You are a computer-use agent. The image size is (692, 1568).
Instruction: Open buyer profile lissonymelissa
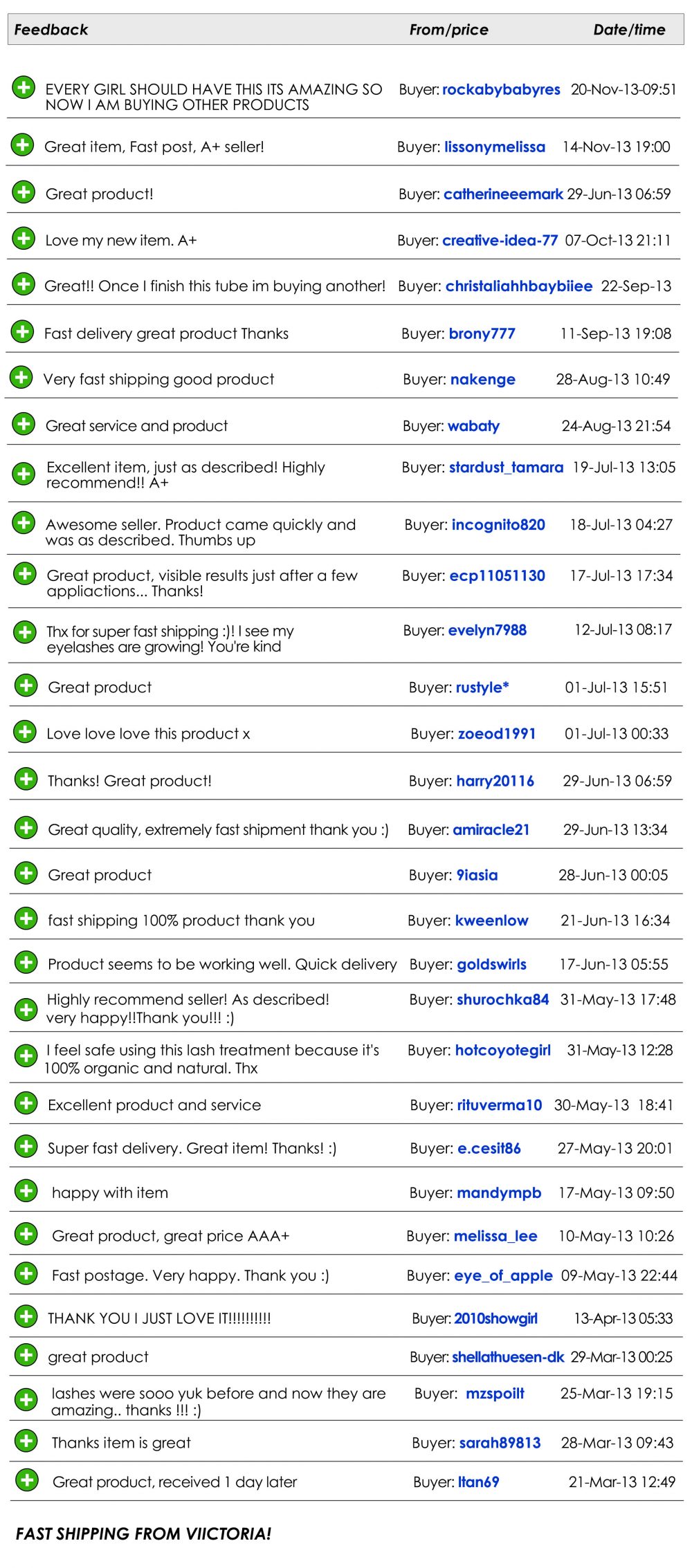[x=494, y=147]
